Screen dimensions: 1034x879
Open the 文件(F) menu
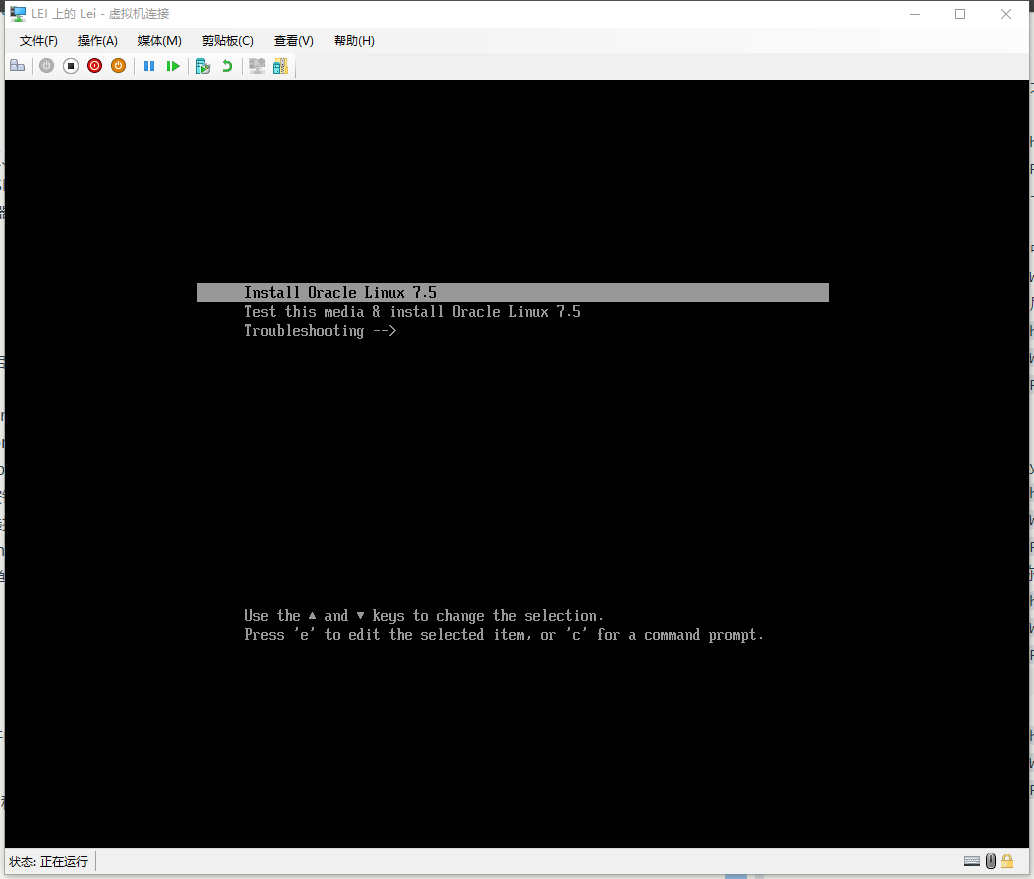pyautogui.click(x=39, y=41)
